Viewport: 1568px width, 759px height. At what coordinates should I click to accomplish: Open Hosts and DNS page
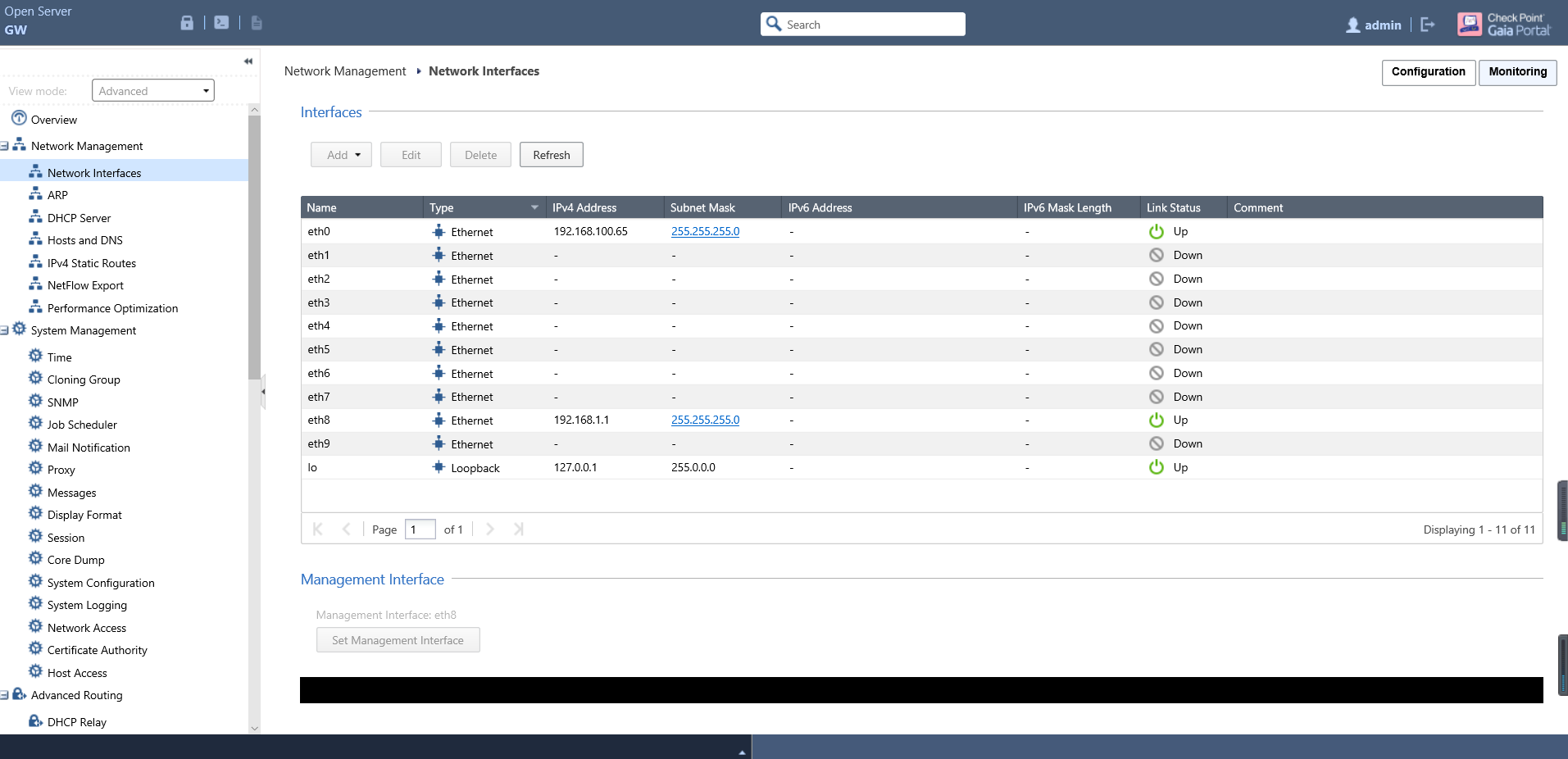tap(85, 240)
